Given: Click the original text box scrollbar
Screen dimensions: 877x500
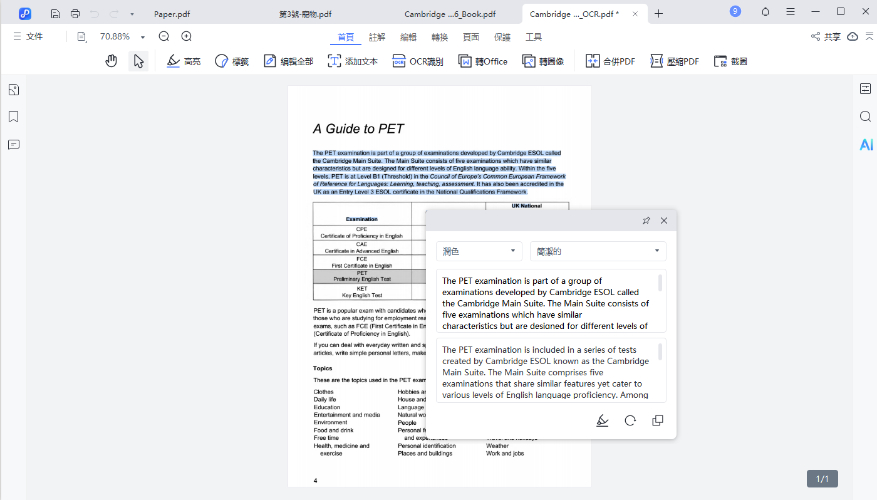Looking at the screenshot, I should (660, 285).
